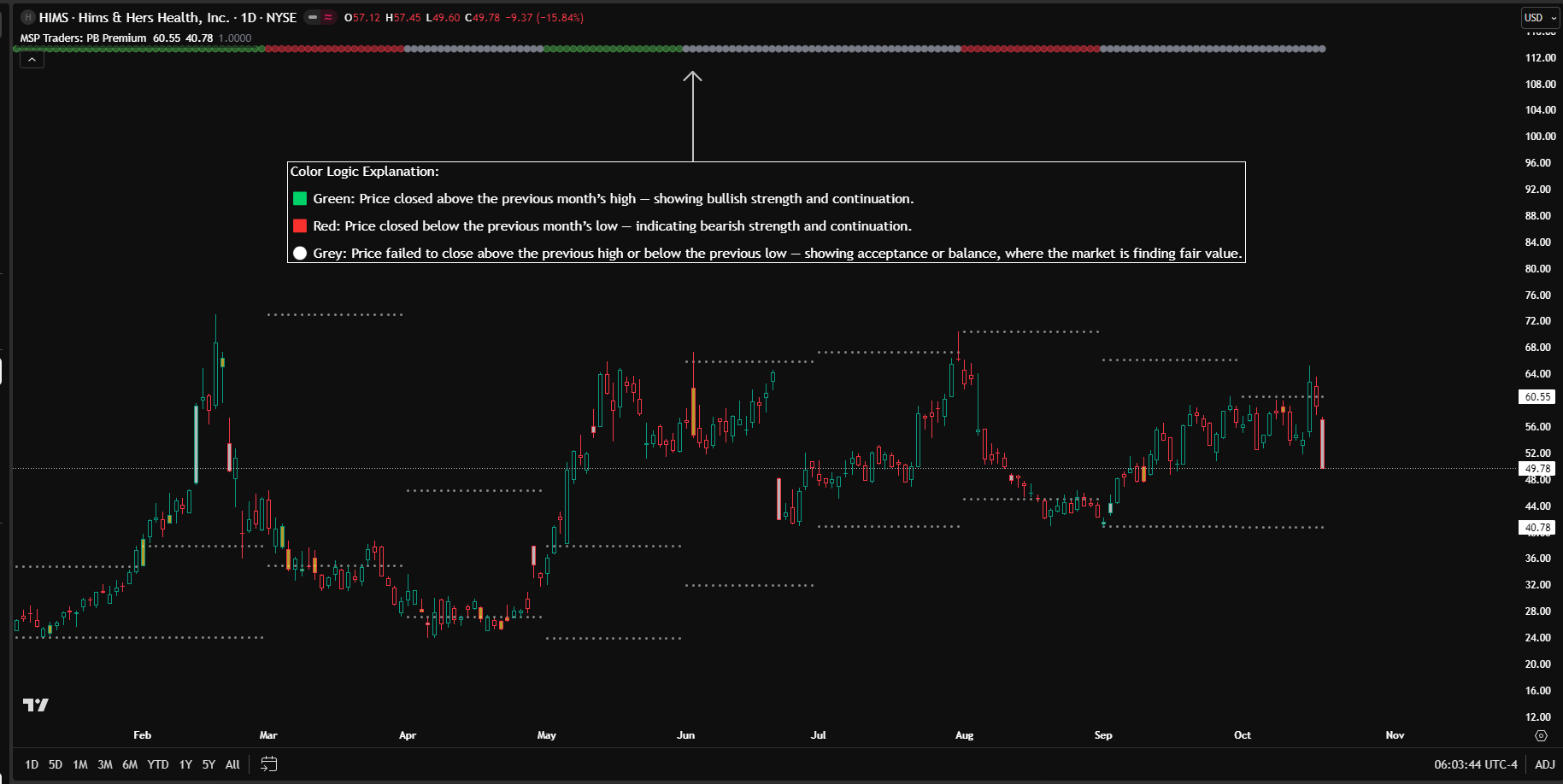This screenshot has height=784, width=1563.
Task: Click the pink approximate-equals indicator icon
Action: (x=328, y=17)
